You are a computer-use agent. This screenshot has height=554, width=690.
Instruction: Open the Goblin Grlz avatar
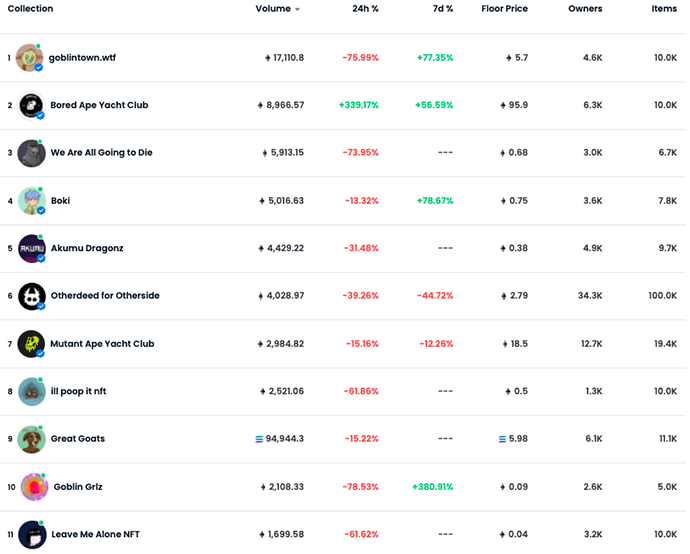(34, 487)
